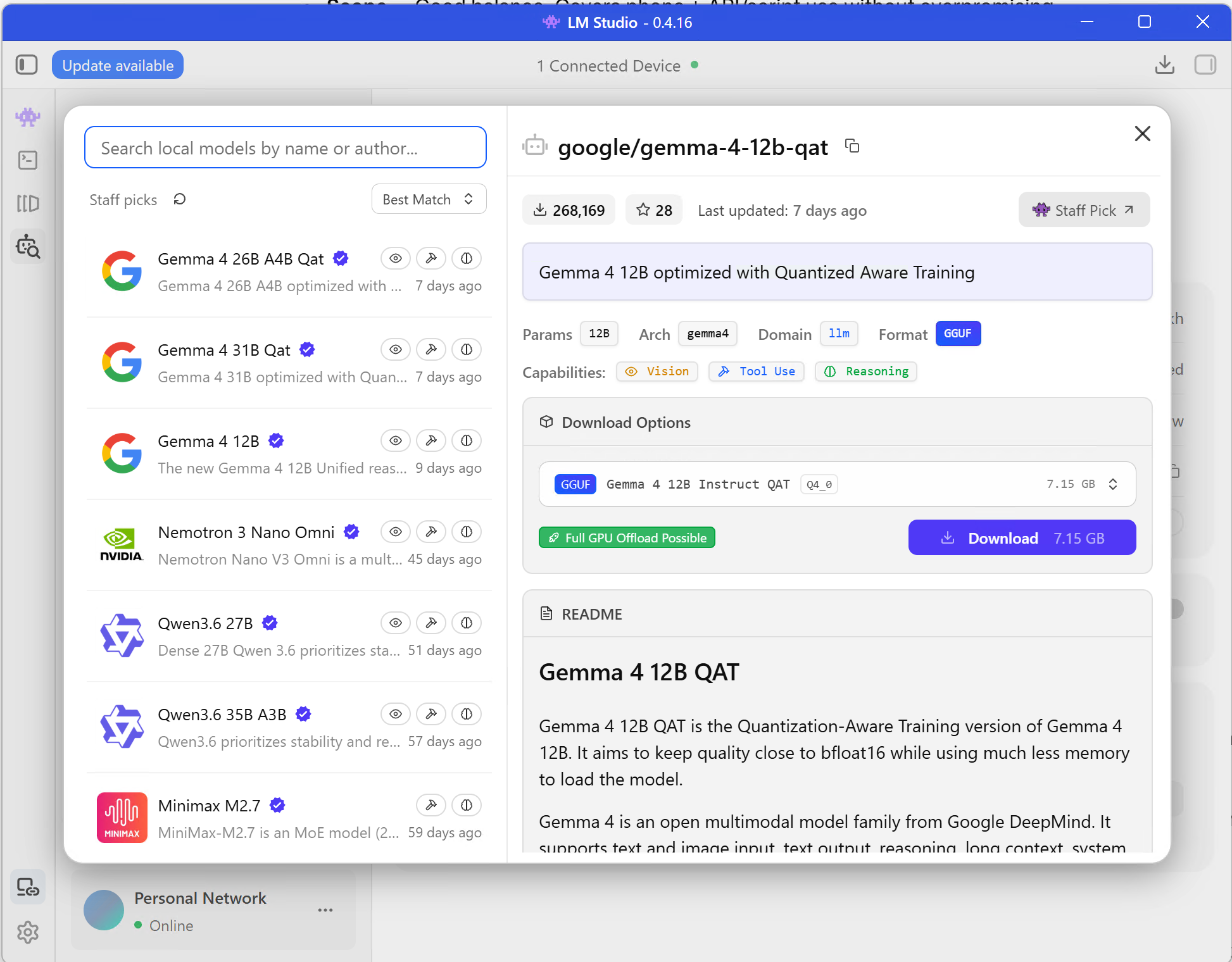This screenshot has height=962, width=1232.
Task: Open the Staff Pick external link
Action: pyautogui.click(x=1084, y=210)
